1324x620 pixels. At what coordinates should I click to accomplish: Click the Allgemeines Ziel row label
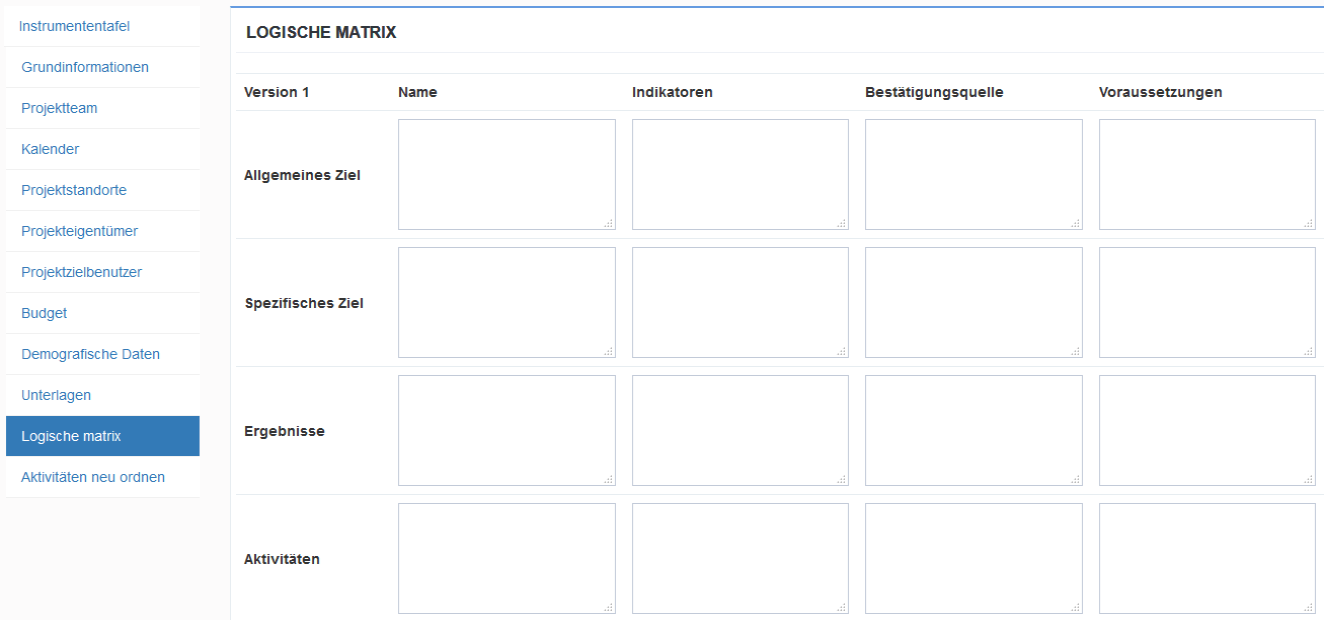(302, 175)
